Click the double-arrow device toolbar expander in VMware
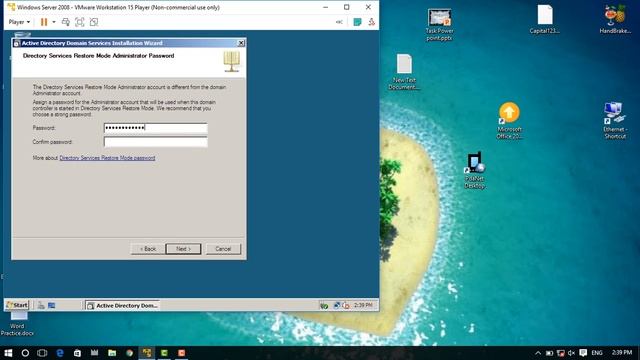 339,22
